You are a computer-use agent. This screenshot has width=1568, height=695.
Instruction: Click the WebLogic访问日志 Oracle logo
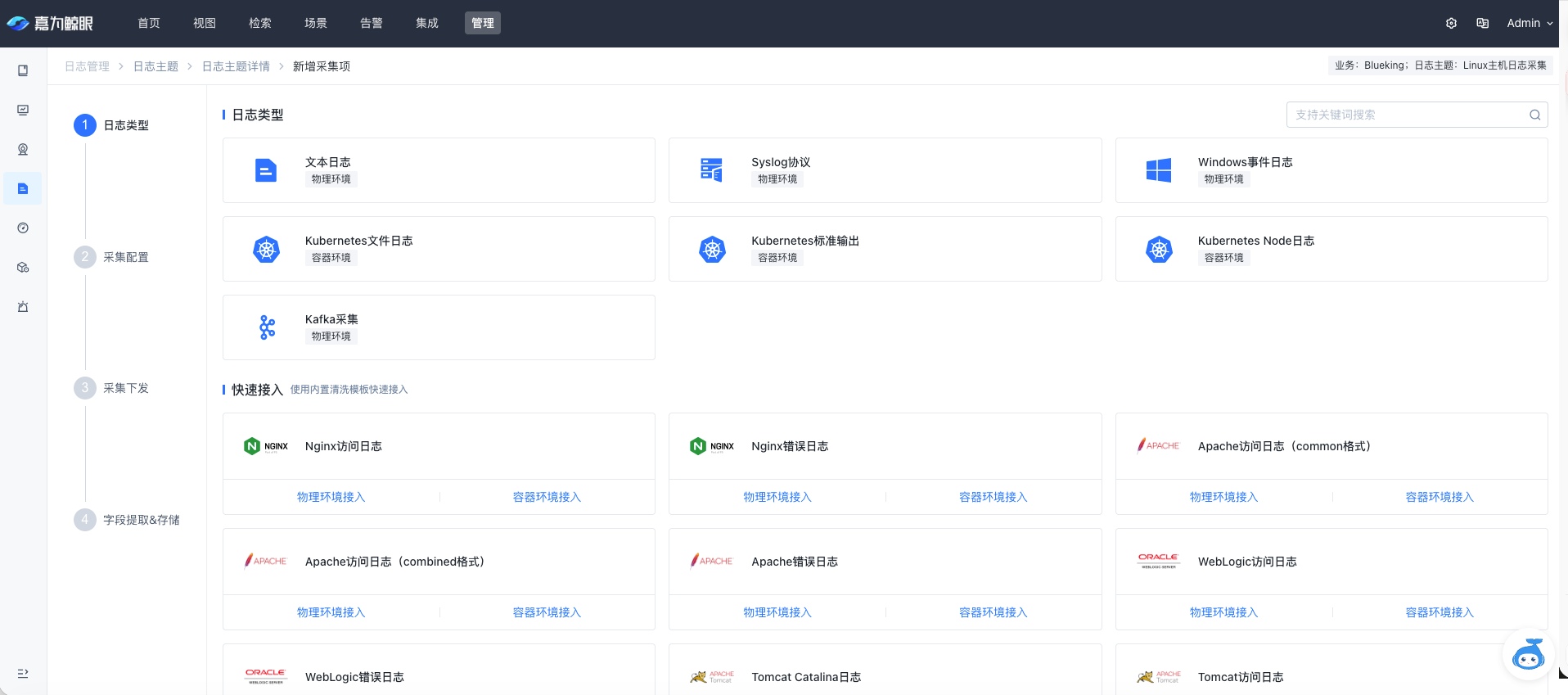point(1159,561)
